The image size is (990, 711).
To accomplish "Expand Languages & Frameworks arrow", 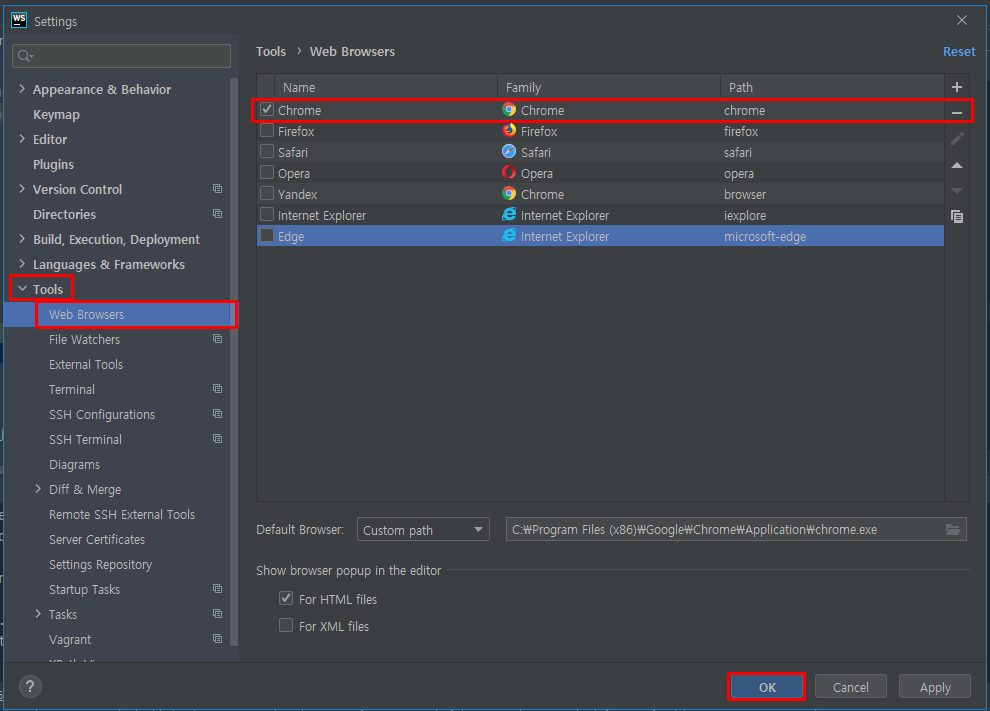I will 22,264.
